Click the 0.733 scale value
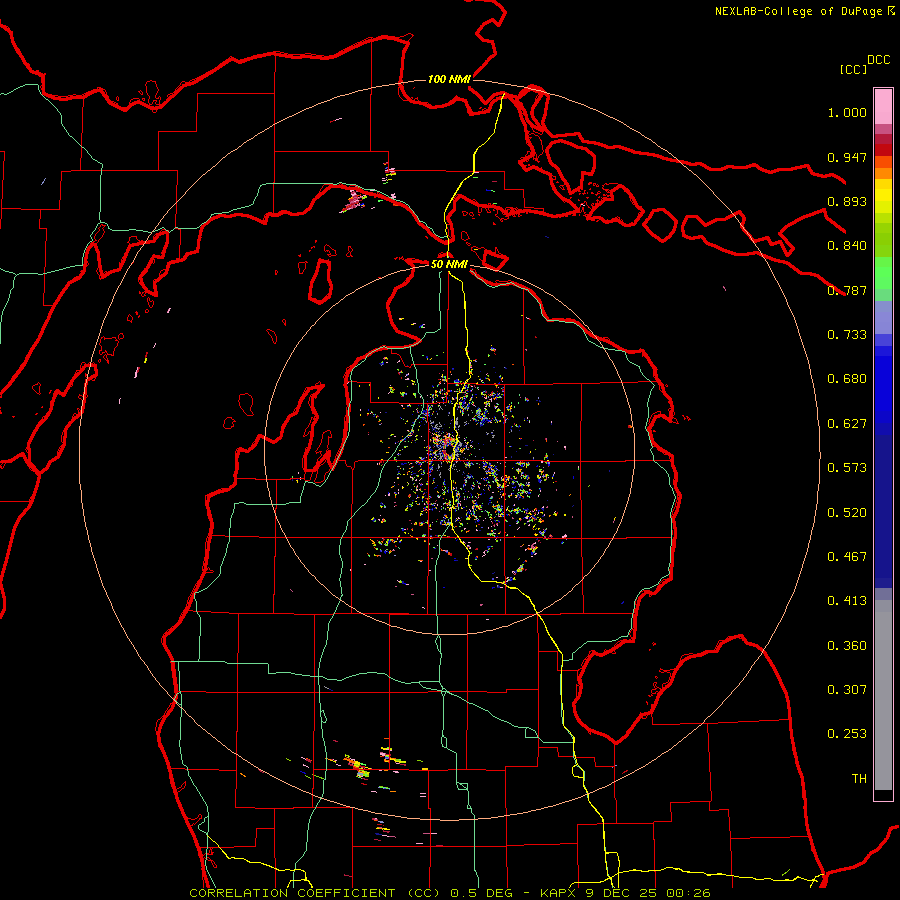The width and height of the screenshot is (900, 900). tap(847, 335)
